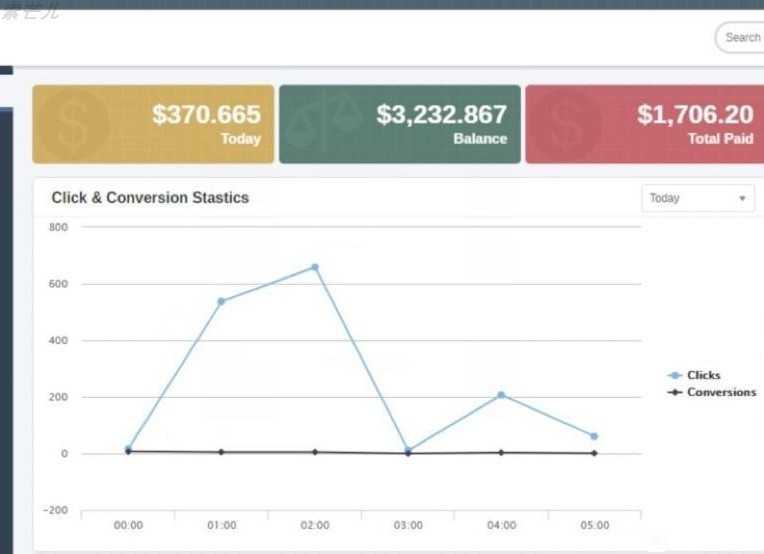The width and height of the screenshot is (764, 554).
Task: Click the 02:00 x-axis label
Action: (315, 525)
